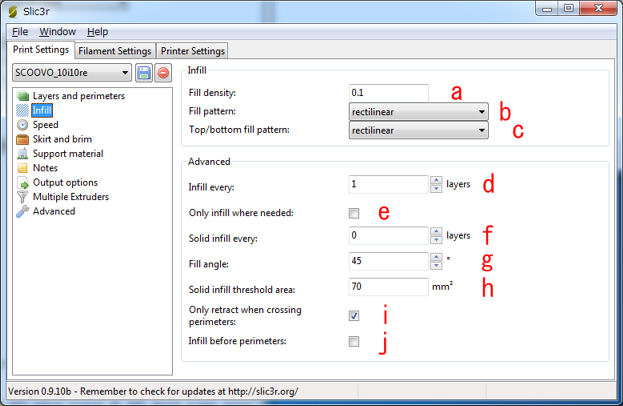Image resolution: width=623 pixels, height=406 pixels.
Task: Enable Only infill where needed checkbox
Action: pos(354,213)
